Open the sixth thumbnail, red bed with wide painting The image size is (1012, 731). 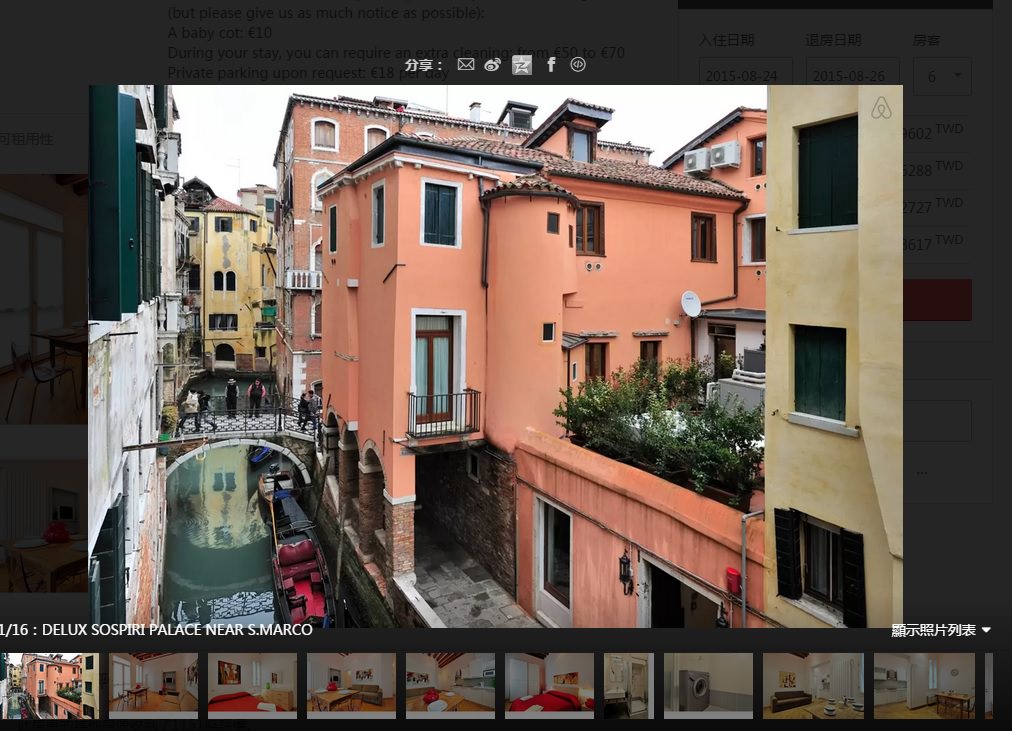(549, 685)
